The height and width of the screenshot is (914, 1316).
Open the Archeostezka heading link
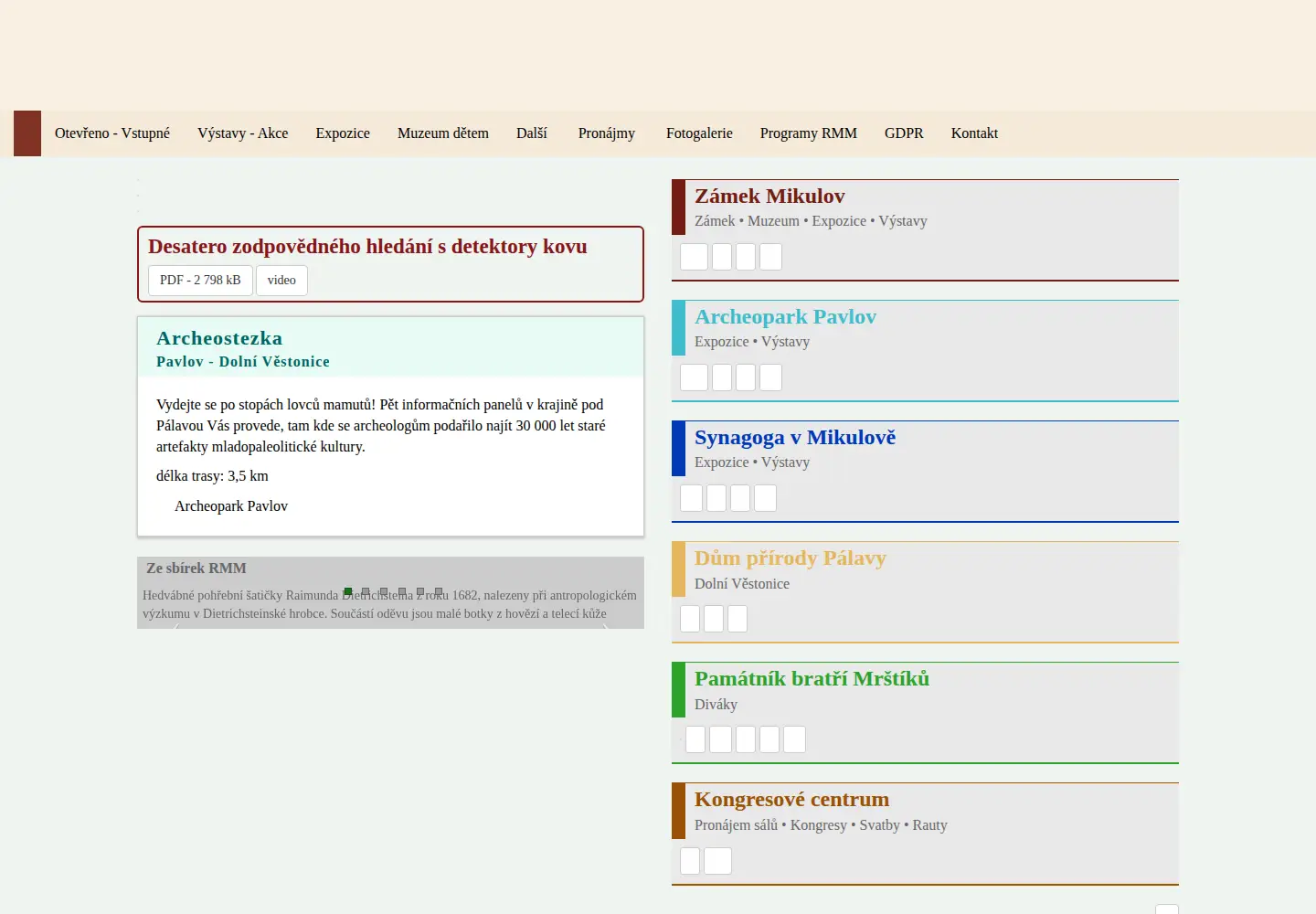219,338
